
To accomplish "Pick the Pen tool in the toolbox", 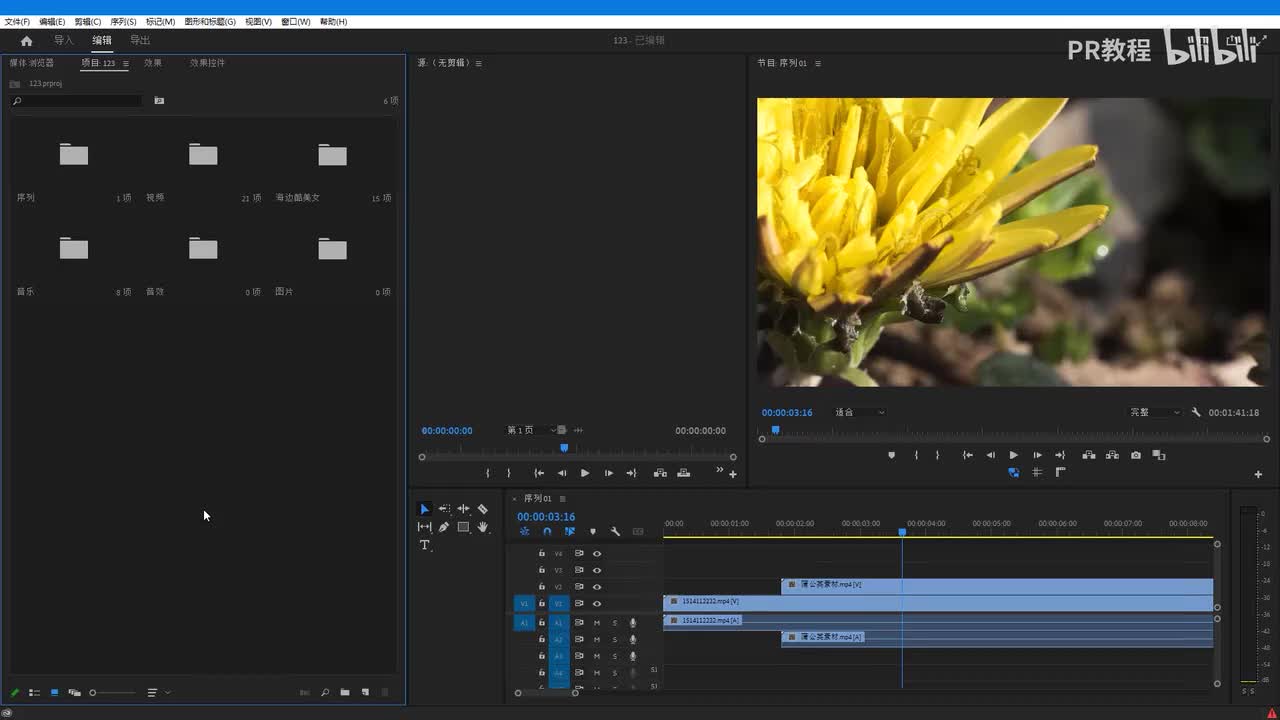I will [x=443, y=527].
